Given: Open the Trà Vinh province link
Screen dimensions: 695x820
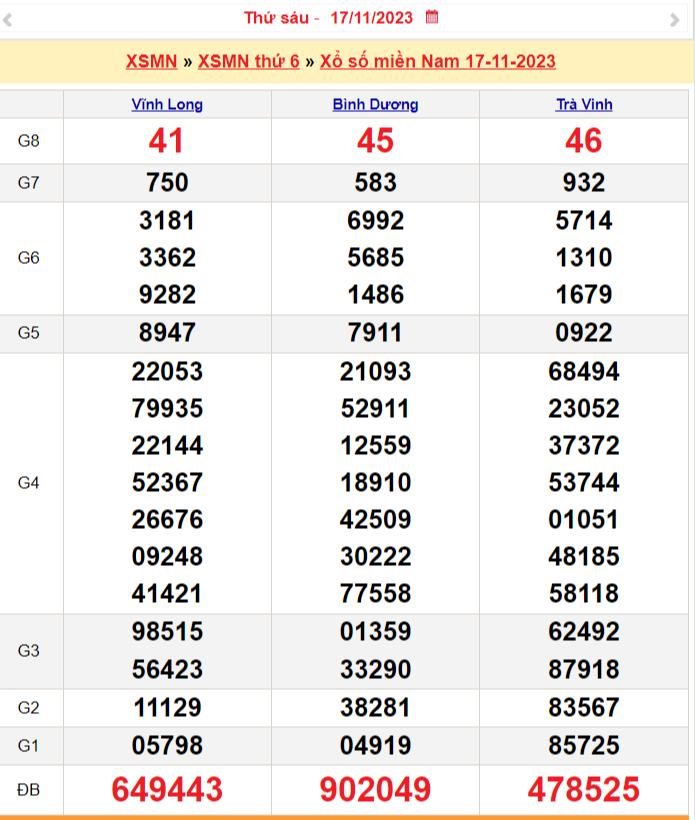Looking at the screenshot, I should click(584, 104).
